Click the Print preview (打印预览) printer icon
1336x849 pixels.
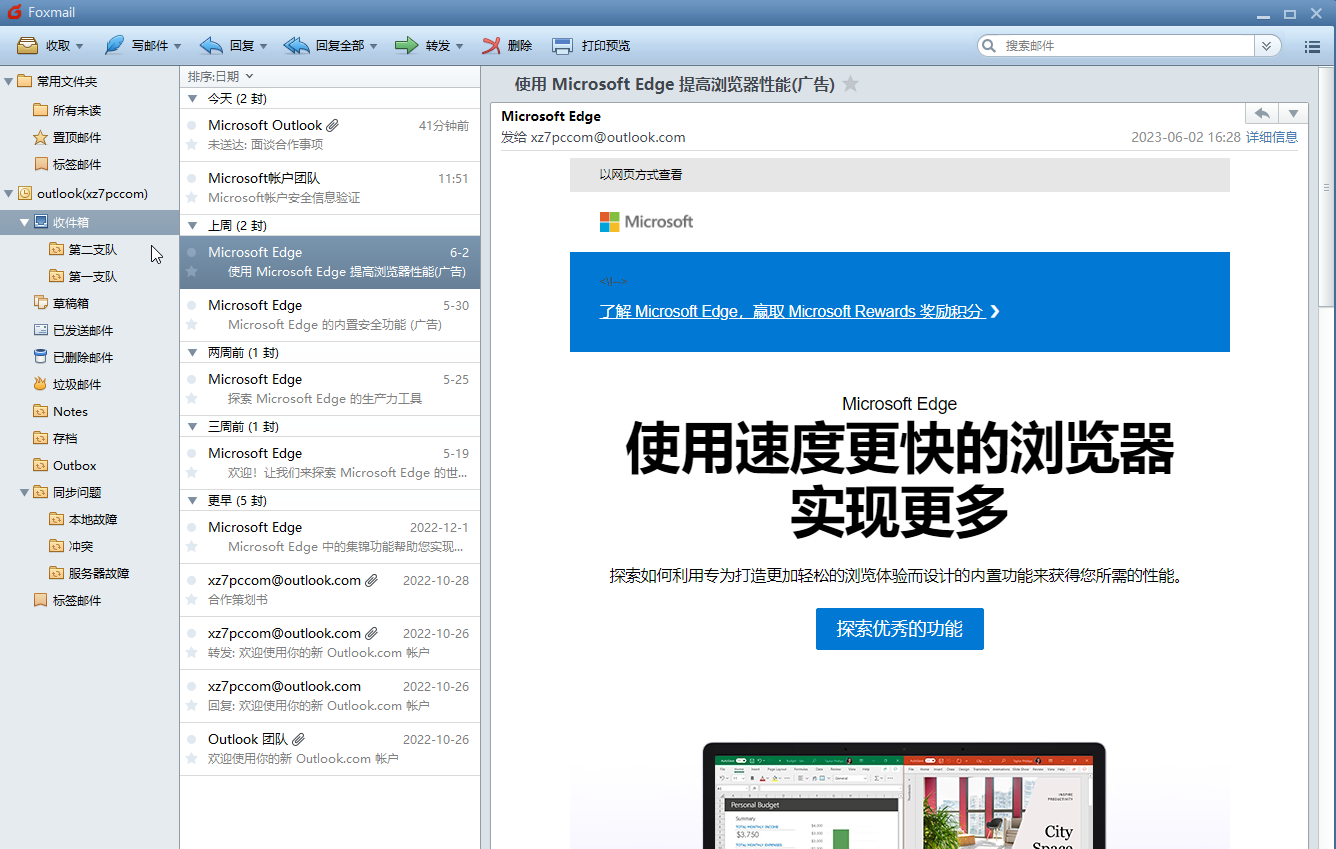point(563,45)
